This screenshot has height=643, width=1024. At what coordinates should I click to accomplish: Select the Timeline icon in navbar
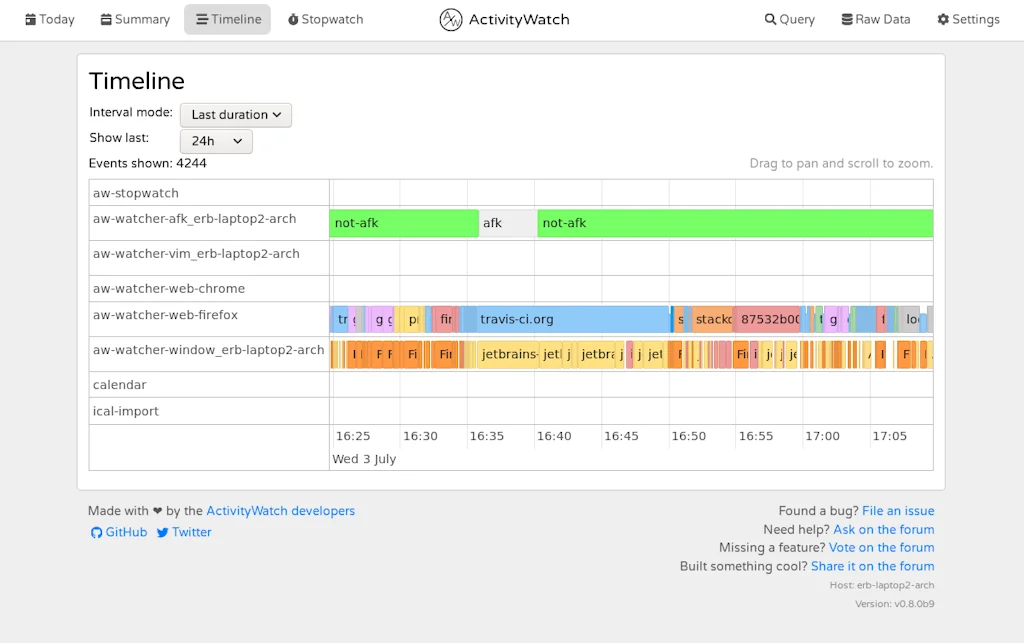click(x=203, y=19)
